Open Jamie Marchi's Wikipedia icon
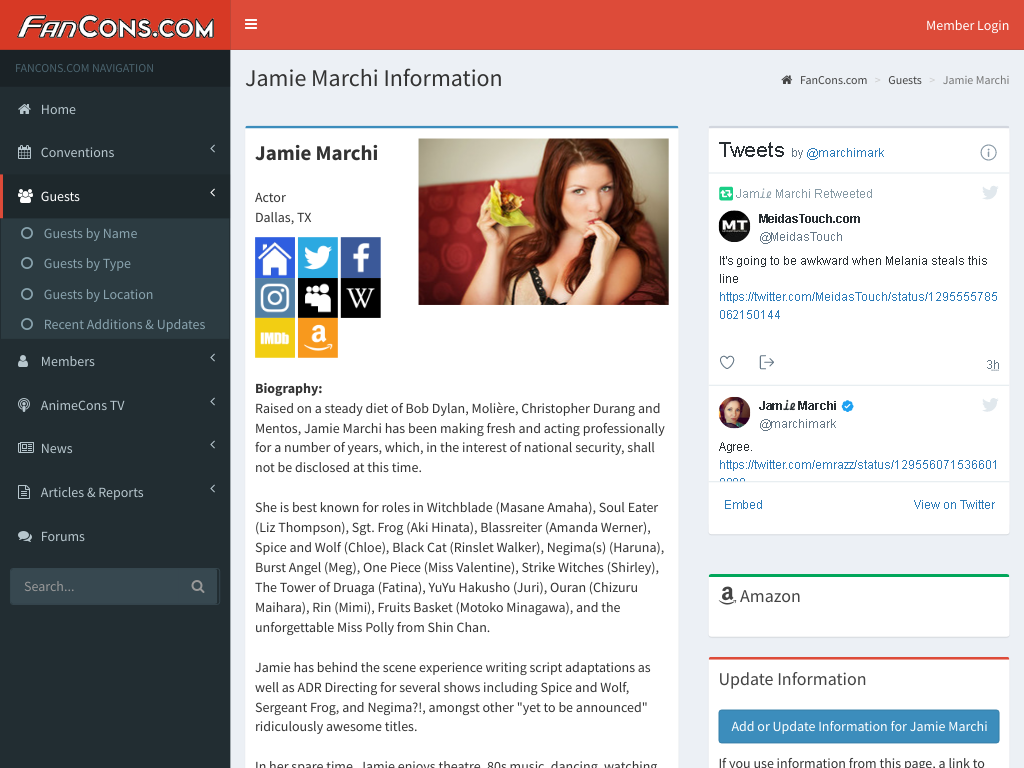Viewport: 1024px width, 768px height. (x=360, y=298)
